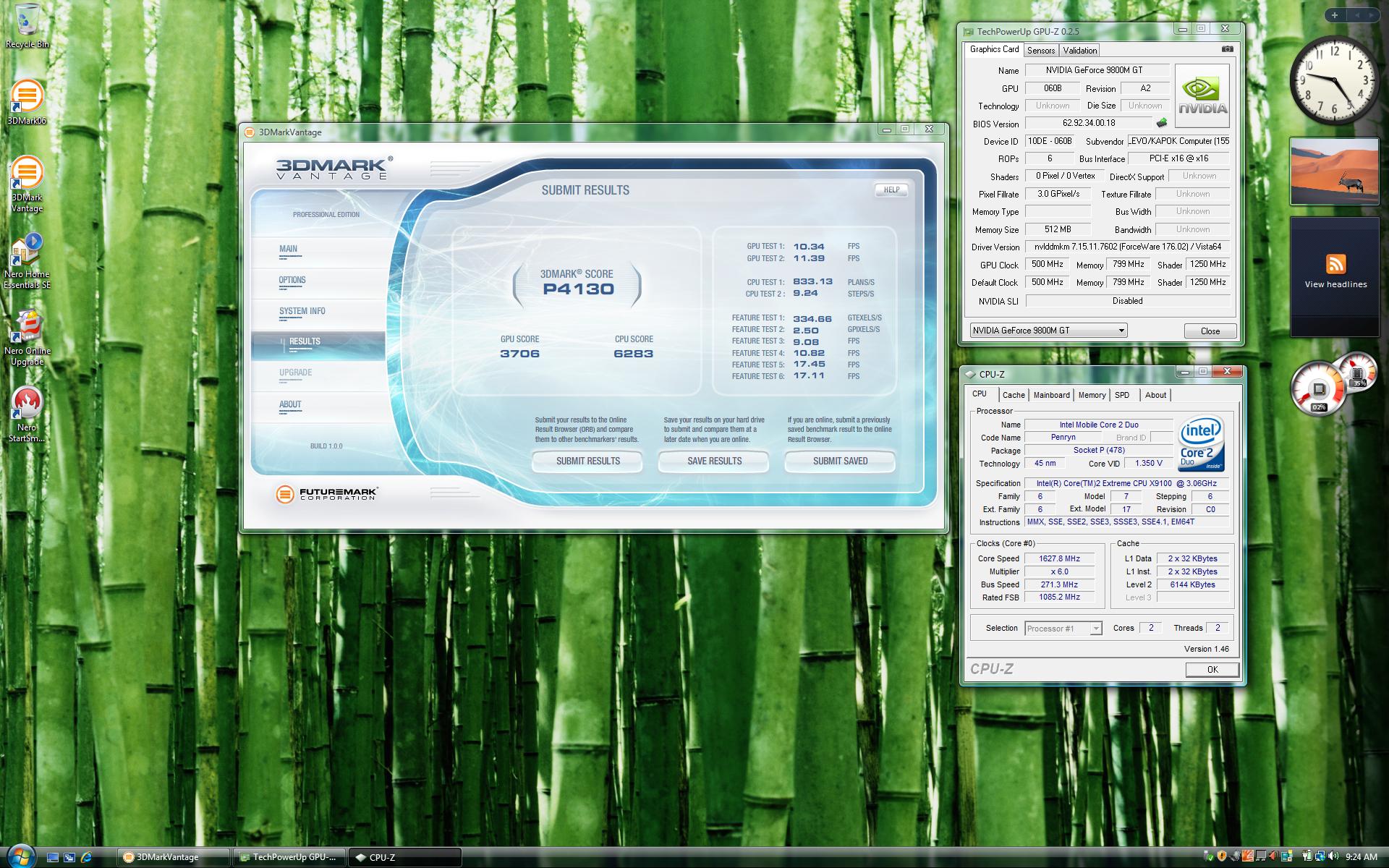The width and height of the screenshot is (1389, 868).
Task: Click OK button in CPU-Z
Action: pyautogui.click(x=1212, y=670)
